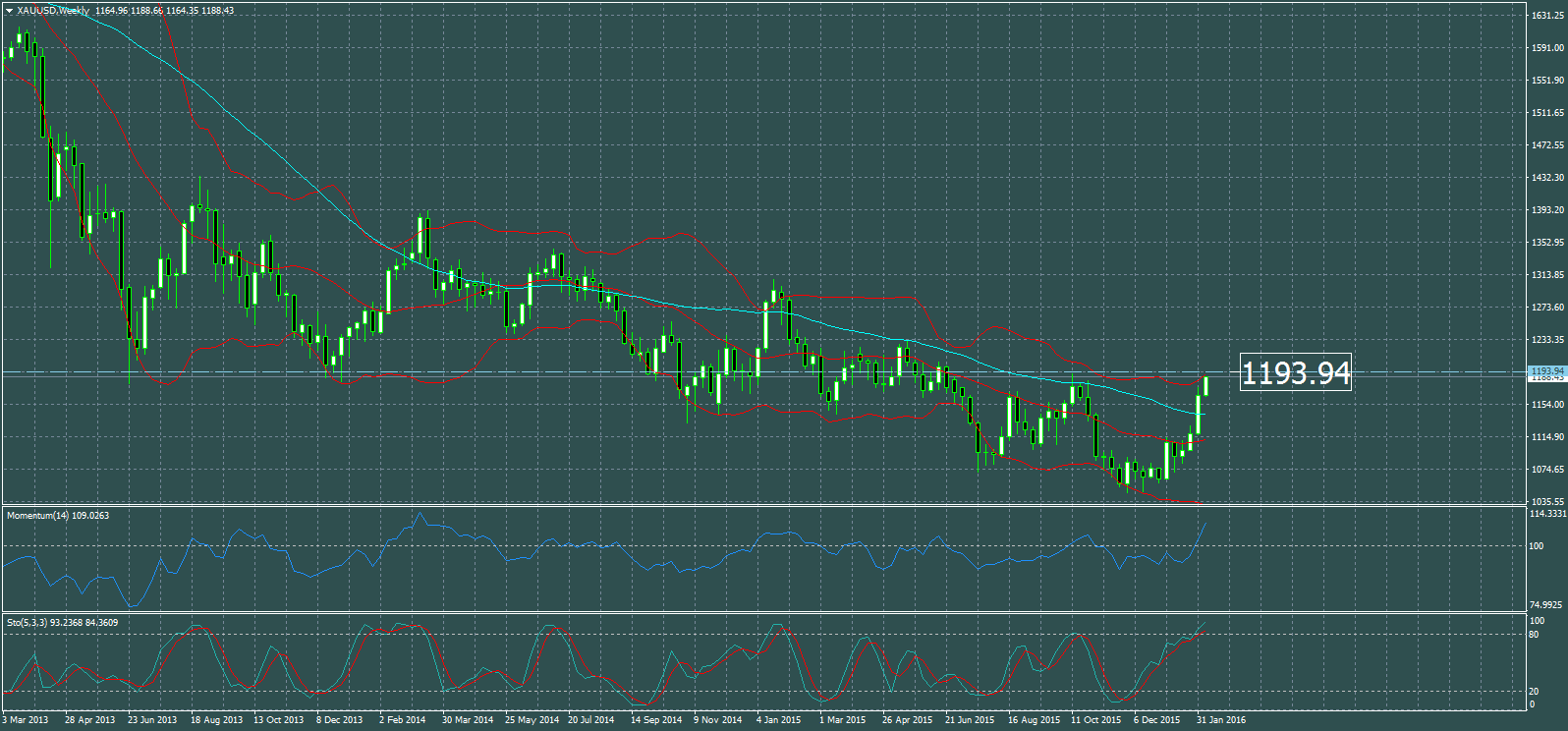Click the 20 level on Stochastic scale
Viewport: 1568px width, 731px height.
pos(1534,692)
